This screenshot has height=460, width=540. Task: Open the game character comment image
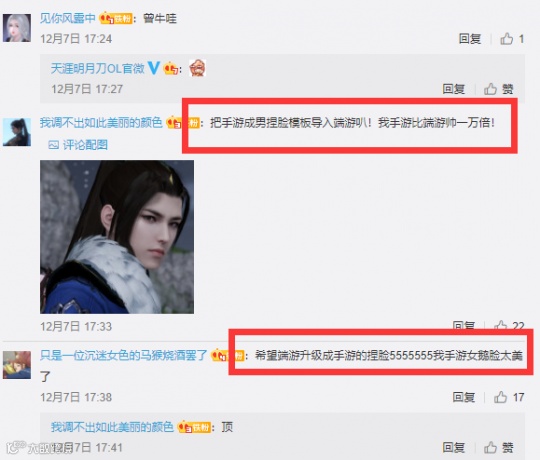[117, 237]
